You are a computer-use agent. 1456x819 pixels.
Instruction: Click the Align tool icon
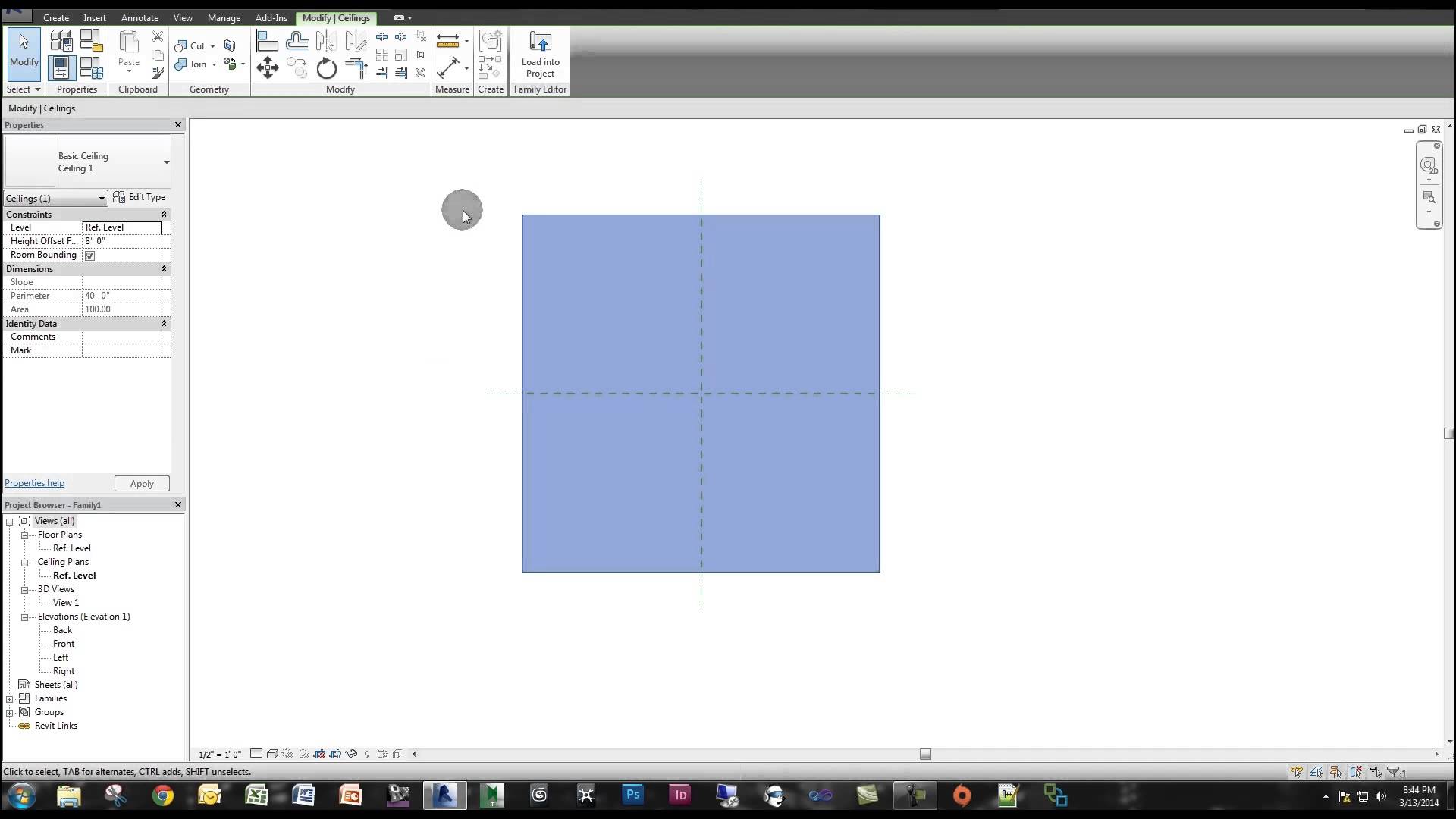[267, 40]
